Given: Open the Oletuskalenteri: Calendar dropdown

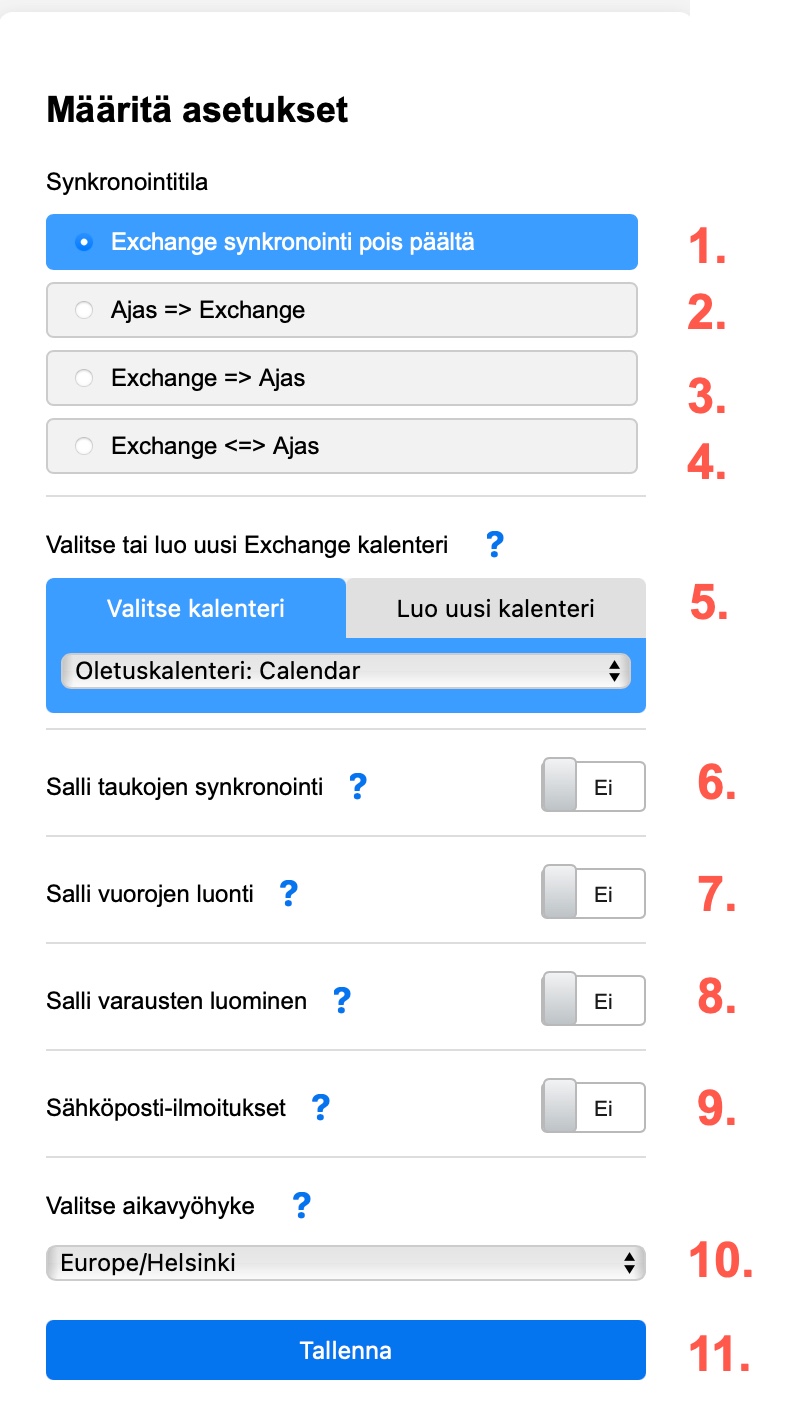Looking at the screenshot, I should pyautogui.click(x=345, y=671).
